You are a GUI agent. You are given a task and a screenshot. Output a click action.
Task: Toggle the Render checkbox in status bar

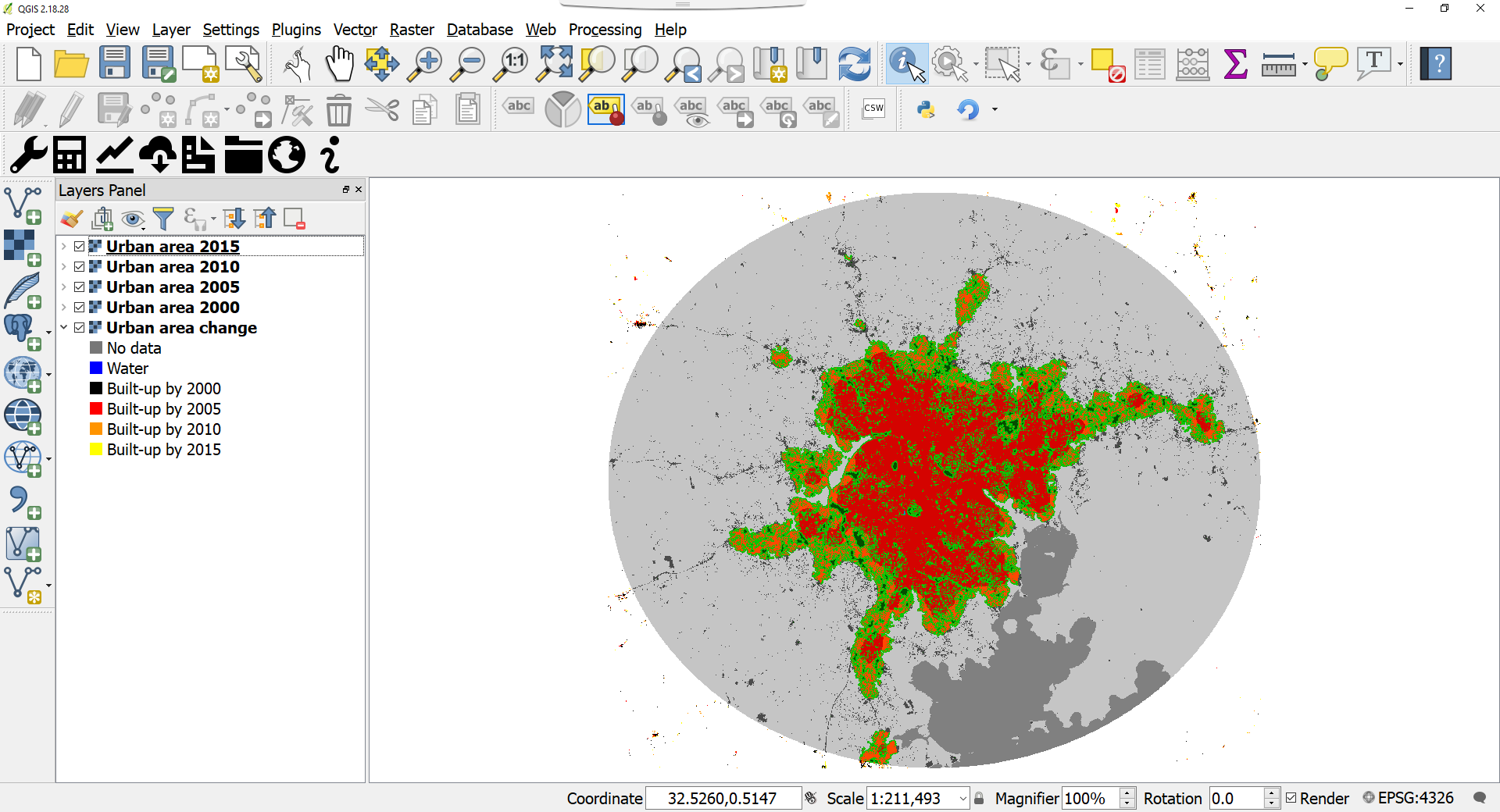pyautogui.click(x=1291, y=798)
